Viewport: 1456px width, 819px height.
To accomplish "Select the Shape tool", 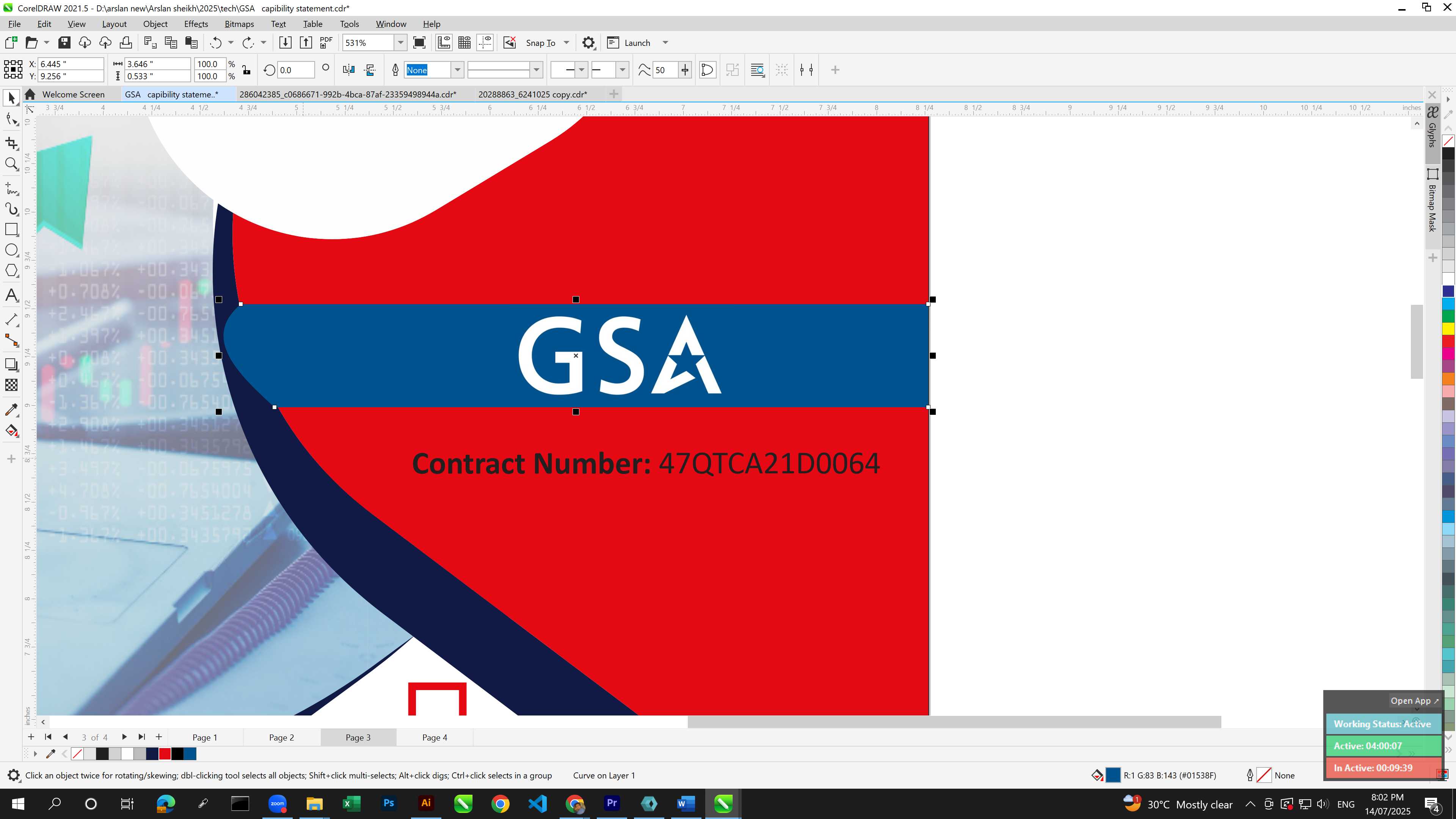I will click(x=11, y=119).
